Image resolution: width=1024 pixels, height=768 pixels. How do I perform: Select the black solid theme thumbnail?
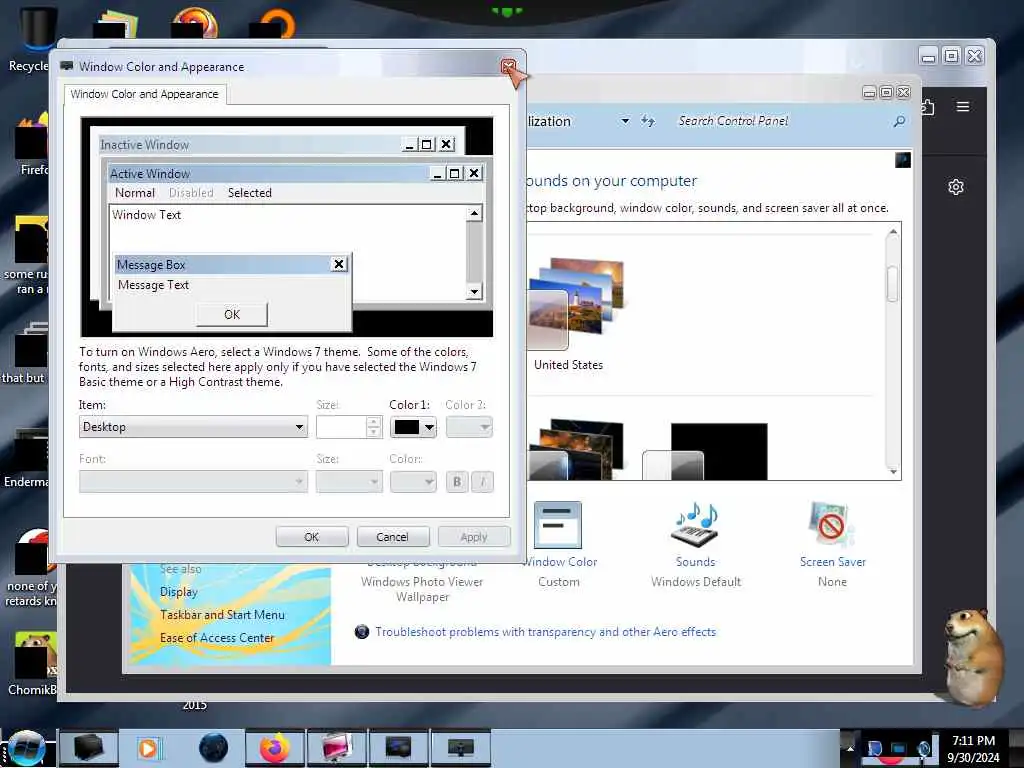coord(705,451)
